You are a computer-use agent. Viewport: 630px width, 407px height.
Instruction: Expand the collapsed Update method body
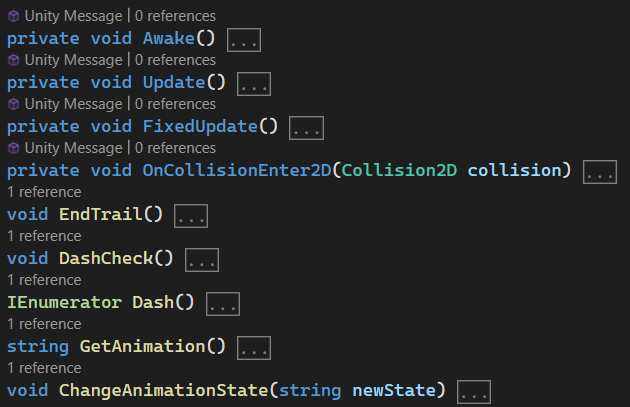pos(254,85)
